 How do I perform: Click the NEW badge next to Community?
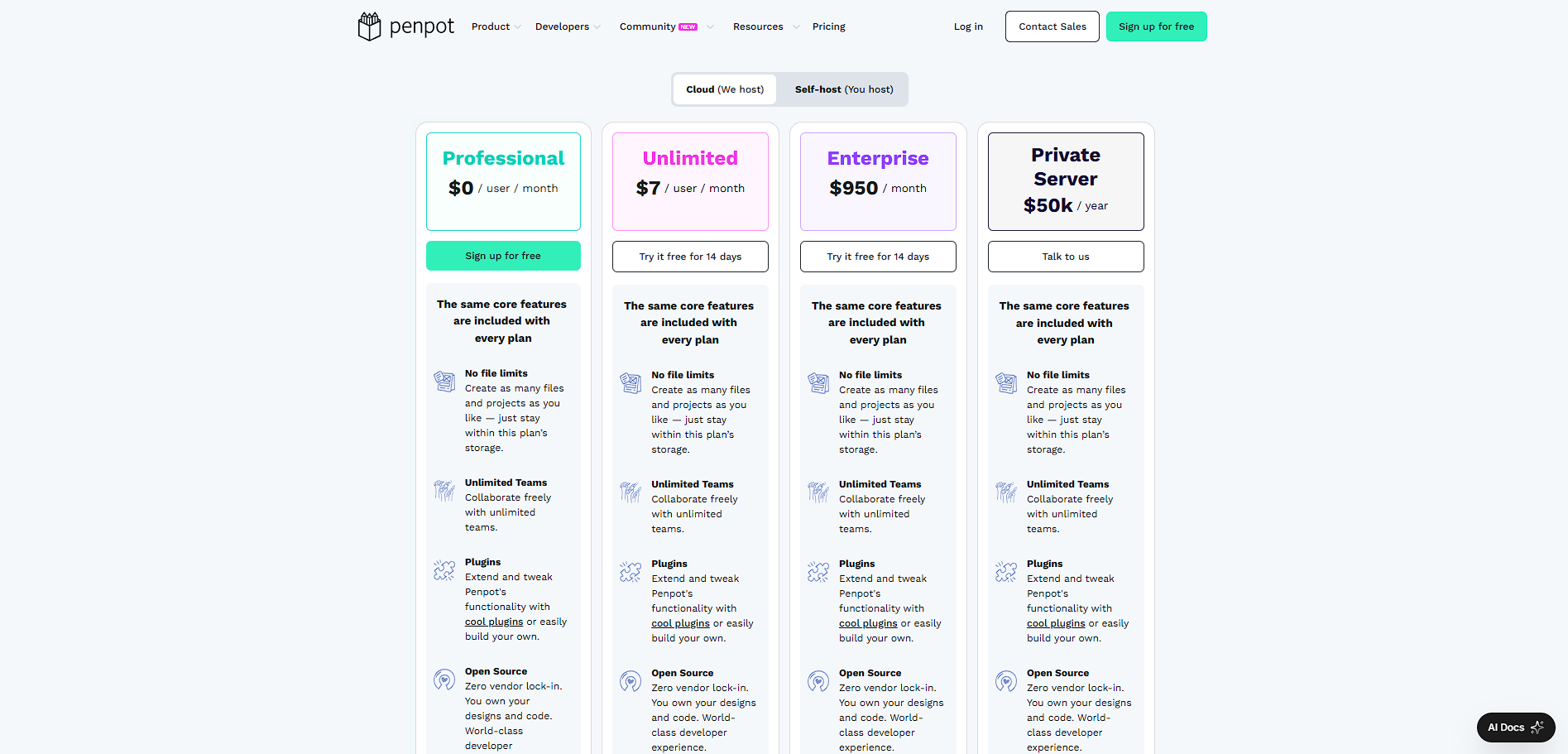click(x=688, y=27)
